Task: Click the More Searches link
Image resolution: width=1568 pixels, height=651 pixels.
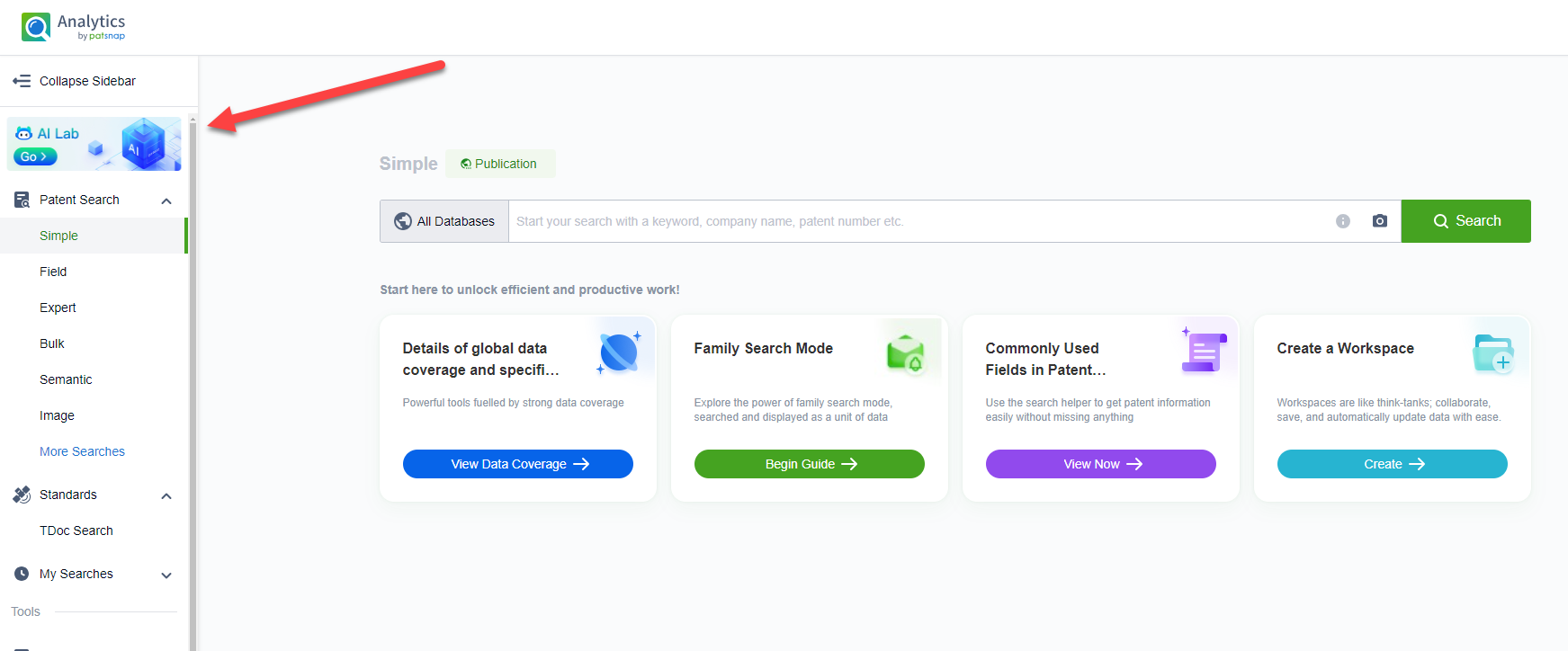Action: (82, 451)
